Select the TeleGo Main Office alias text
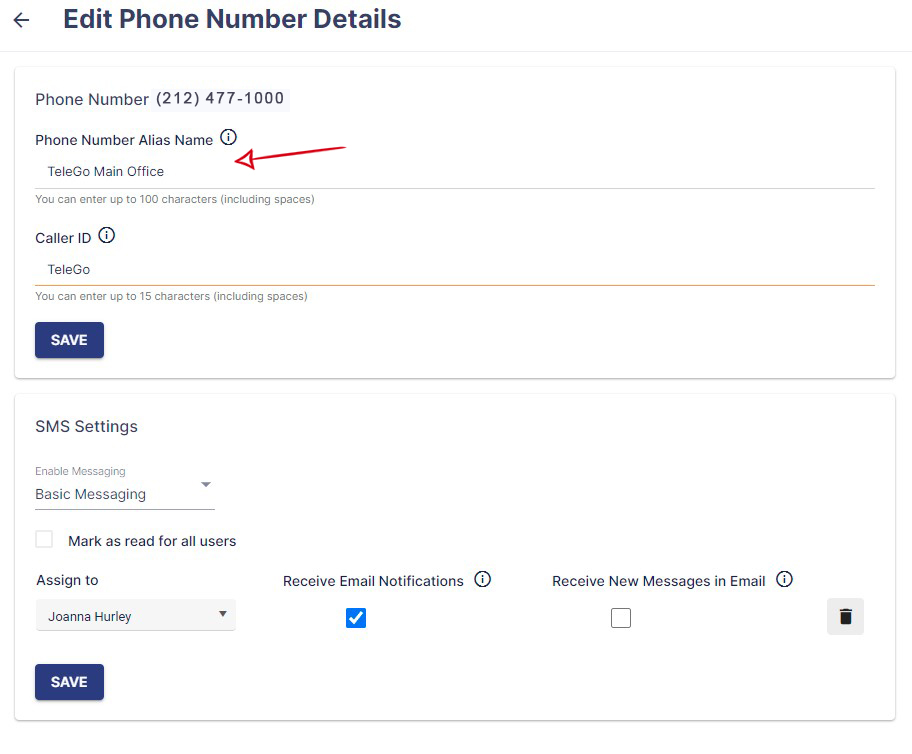This screenshot has width=912, height=754. pos(105,170)
